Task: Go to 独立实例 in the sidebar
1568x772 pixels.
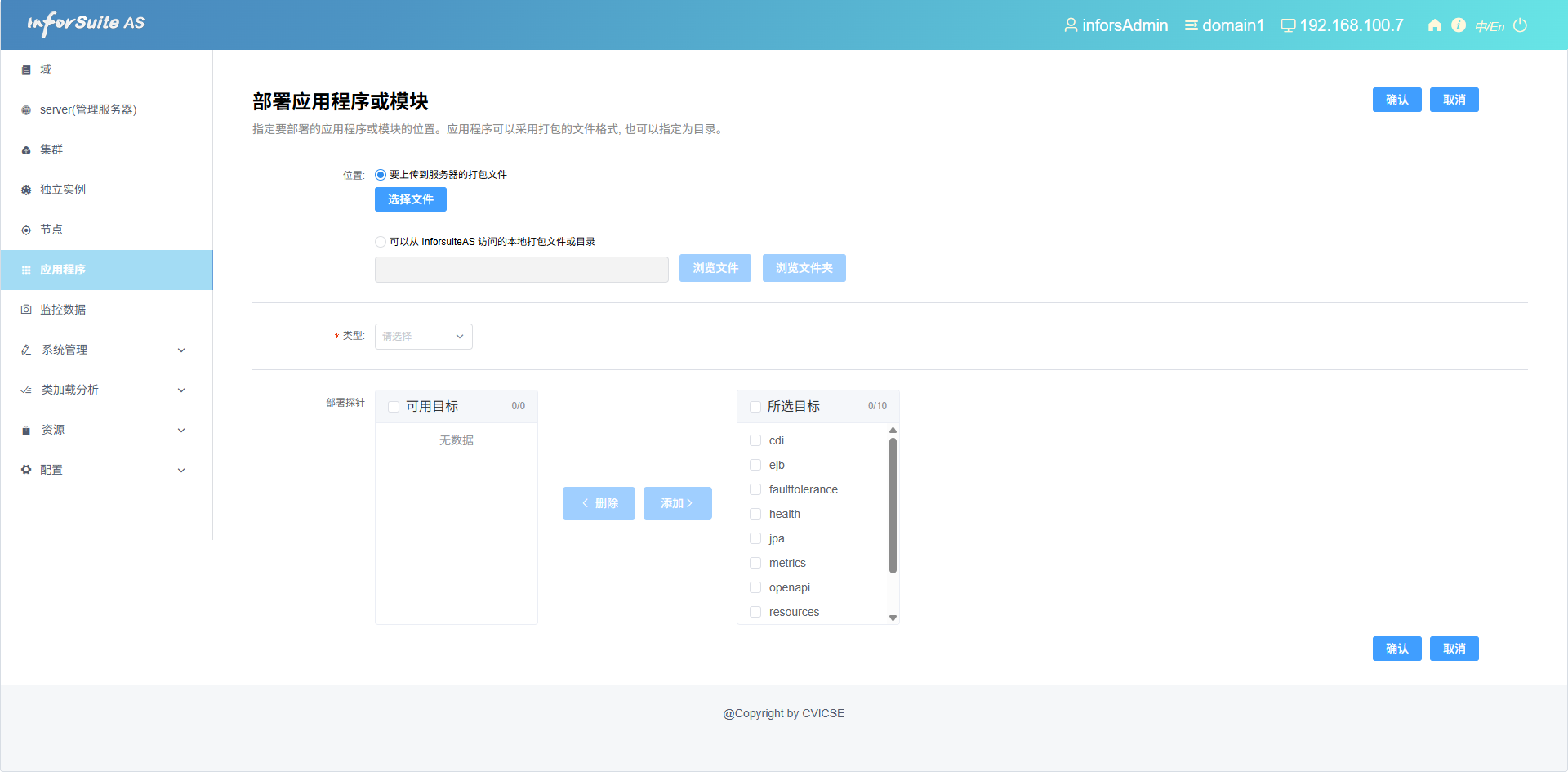Action: [x=63, y=190]
